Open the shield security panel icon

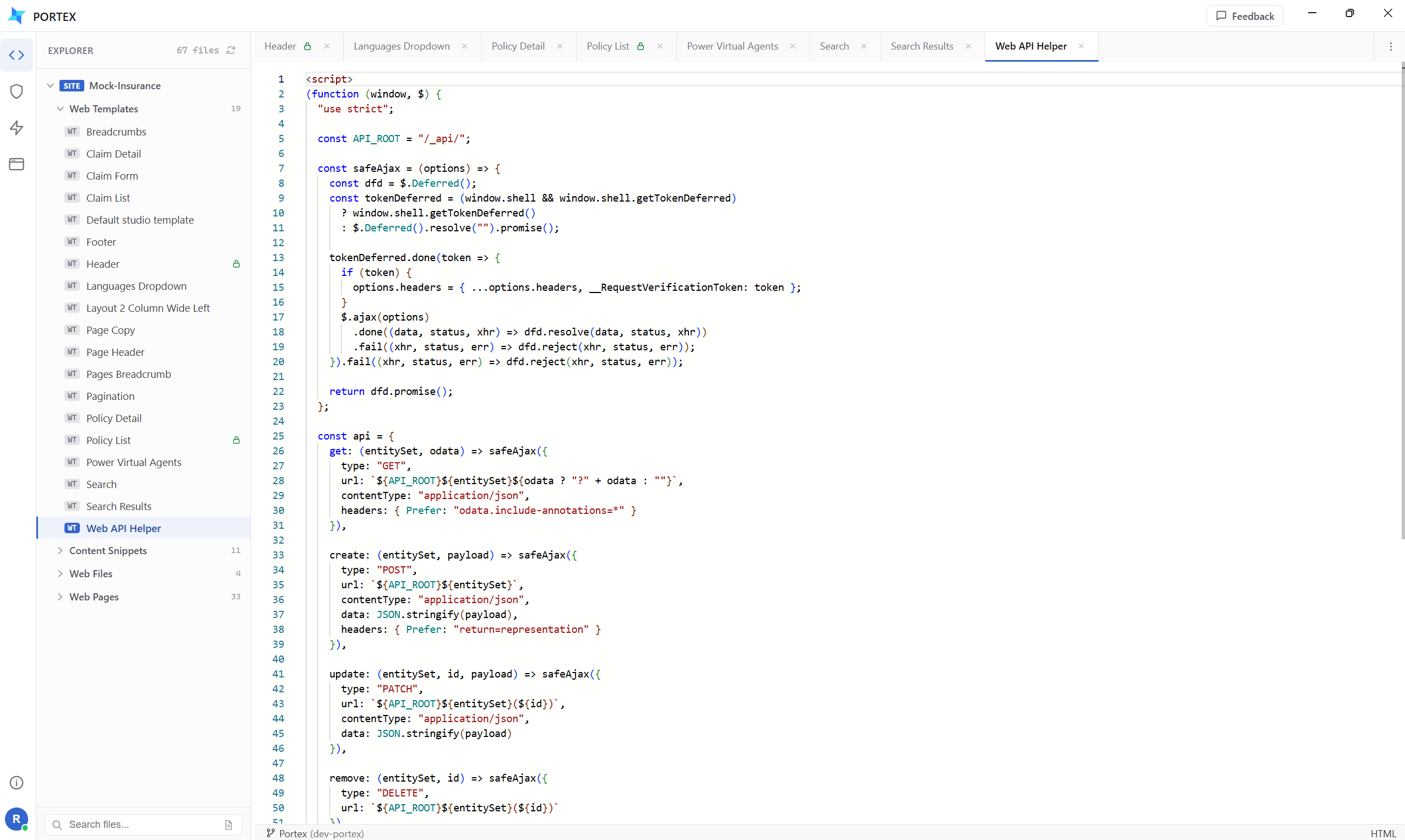click(x=17, y=91)
